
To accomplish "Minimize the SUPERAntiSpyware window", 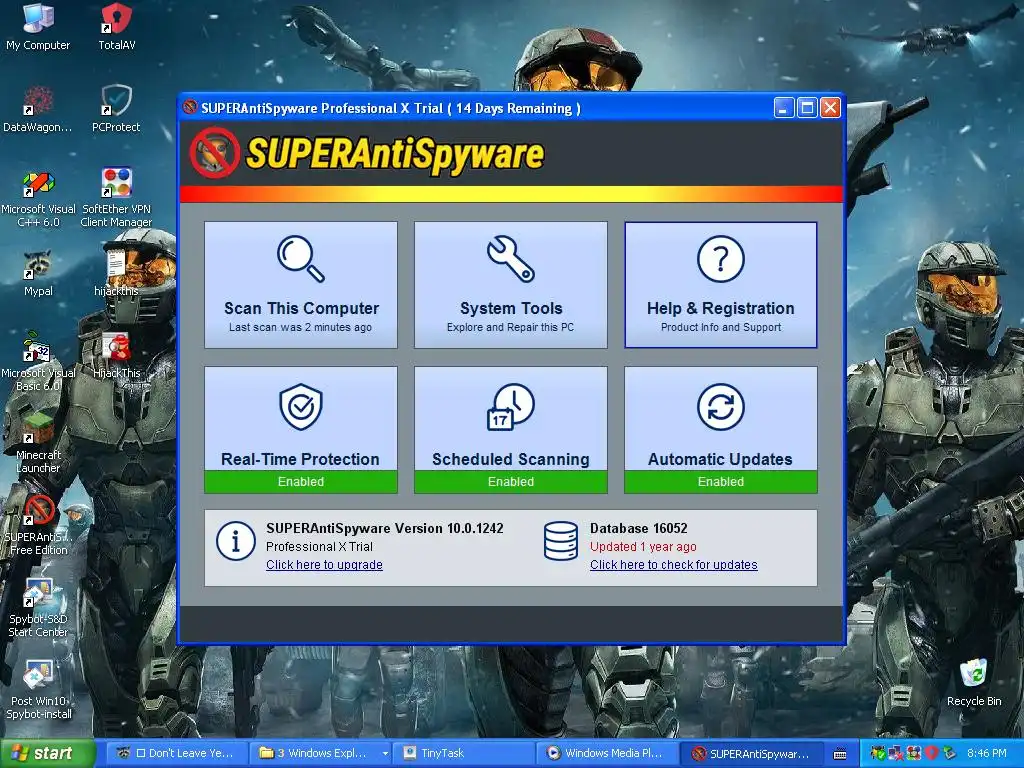I will coord(784,108).
